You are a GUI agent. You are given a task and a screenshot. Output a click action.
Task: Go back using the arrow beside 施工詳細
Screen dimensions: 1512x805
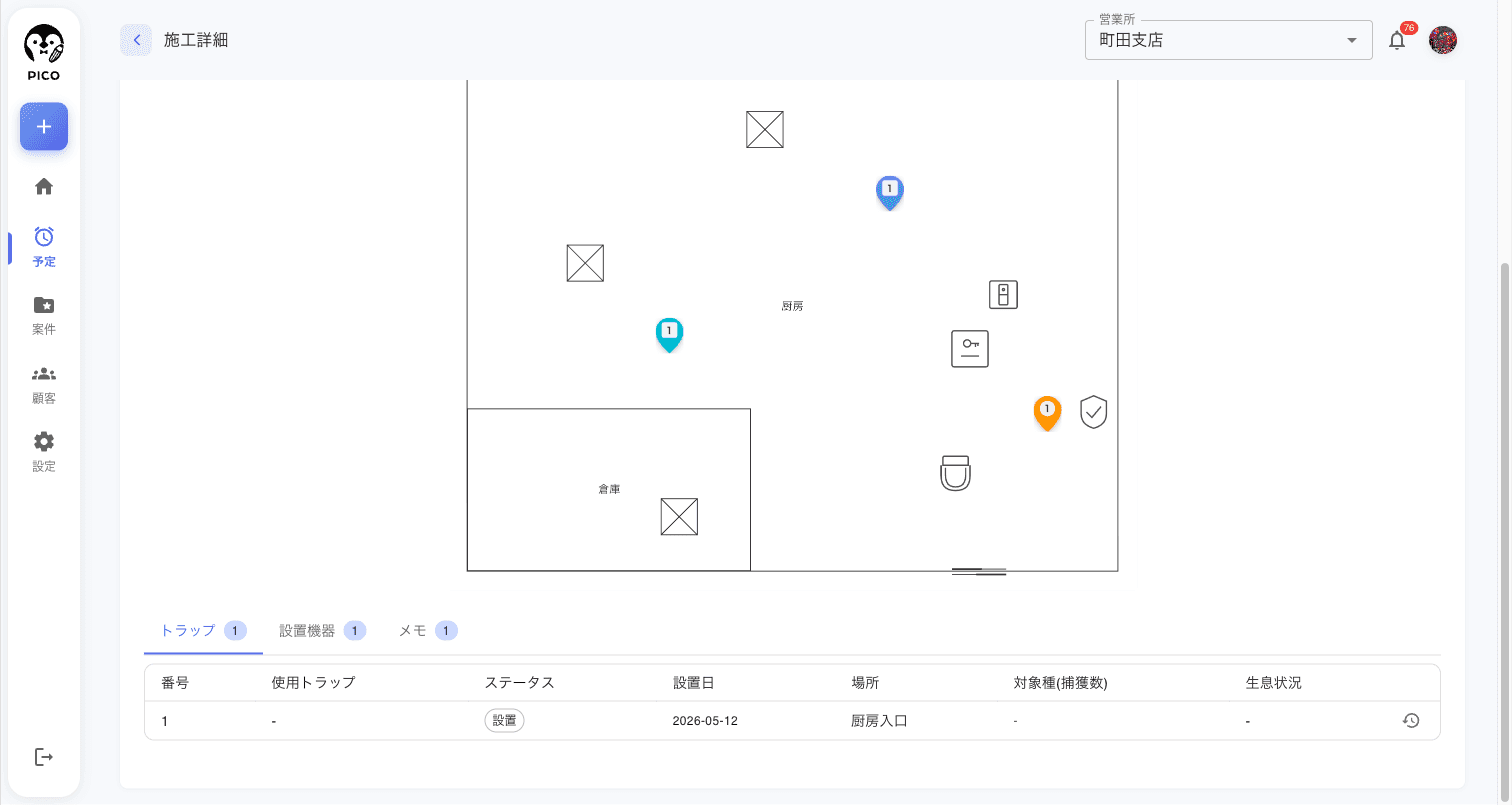pos(136,40)
